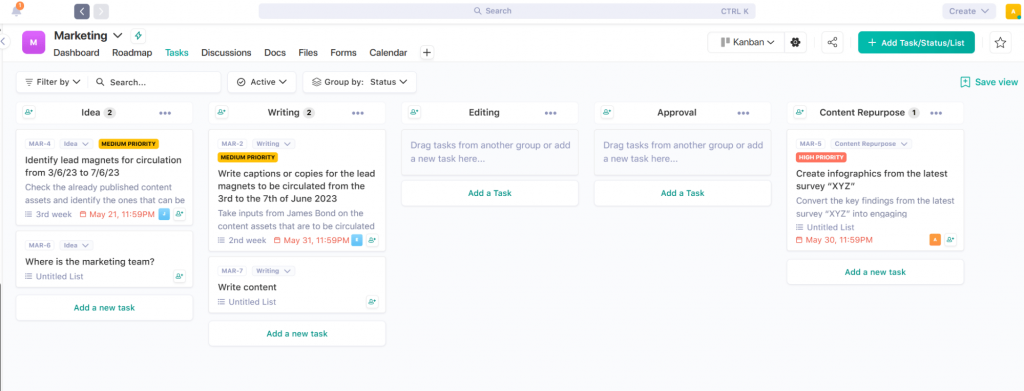Click the orange assignee avatar on MAR-5 card
This screenshot has height=391, width=1024.
pos(935,240)
